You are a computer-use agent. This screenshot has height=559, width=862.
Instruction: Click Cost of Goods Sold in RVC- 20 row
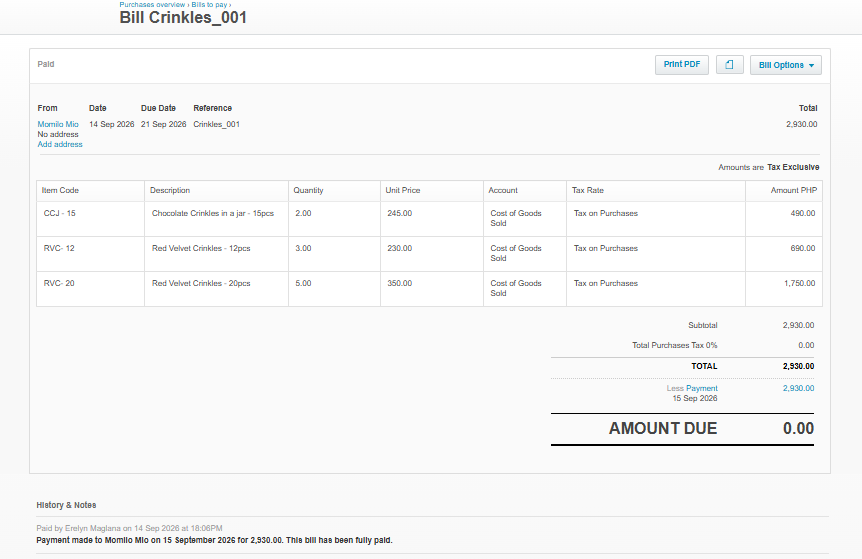click(x=516, y=288)
